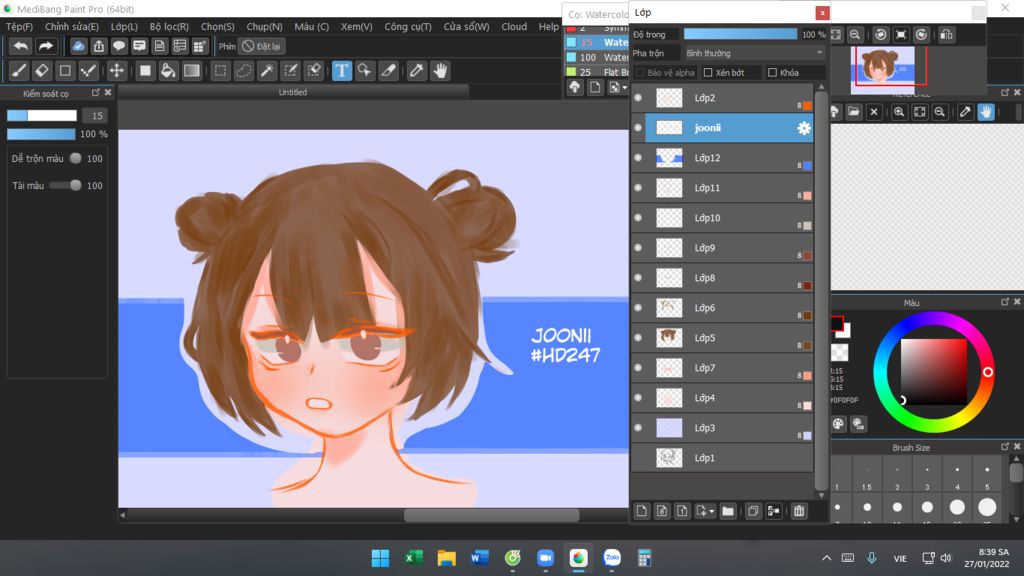Select the Brush tool in the toolbar
The image size is (1024, 576).
(x=19, y=71)
